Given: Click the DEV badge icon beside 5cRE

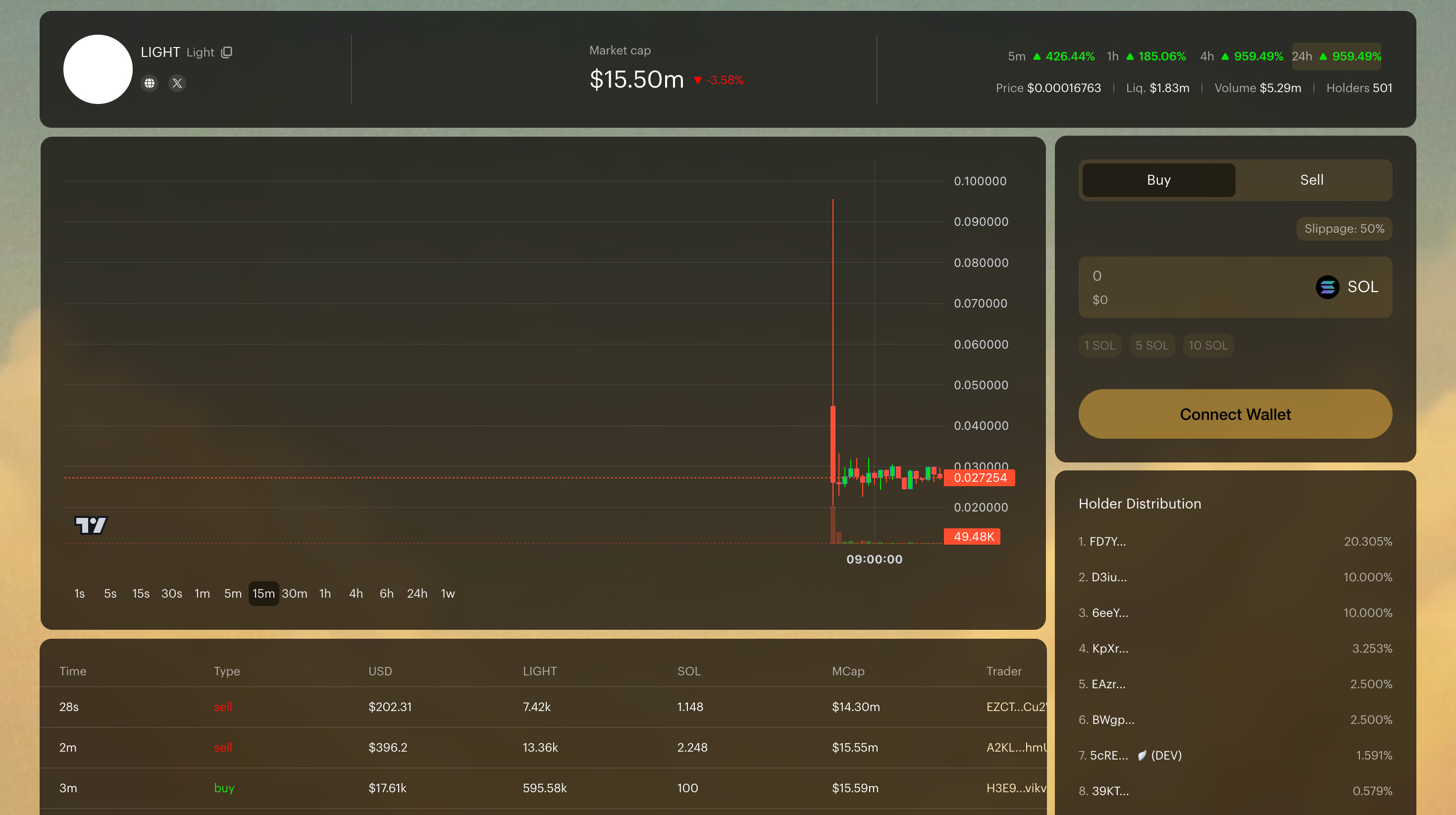Looking at the screenshot, I should (1142, 755).
